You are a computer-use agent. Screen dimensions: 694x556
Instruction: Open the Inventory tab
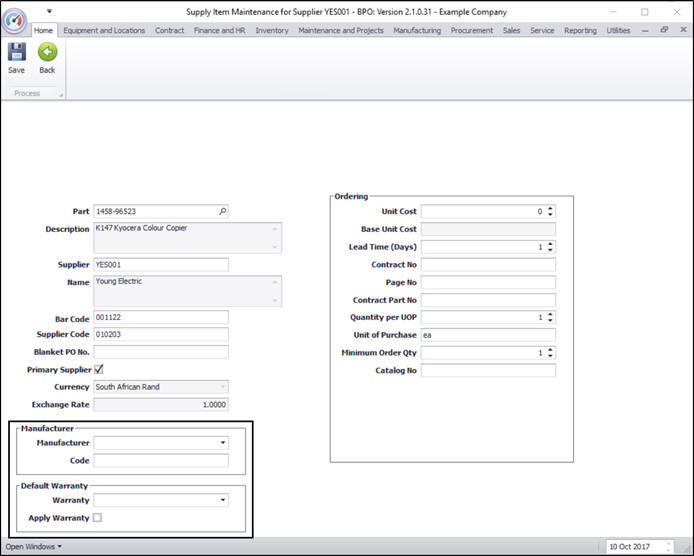[x=272, y=30]
